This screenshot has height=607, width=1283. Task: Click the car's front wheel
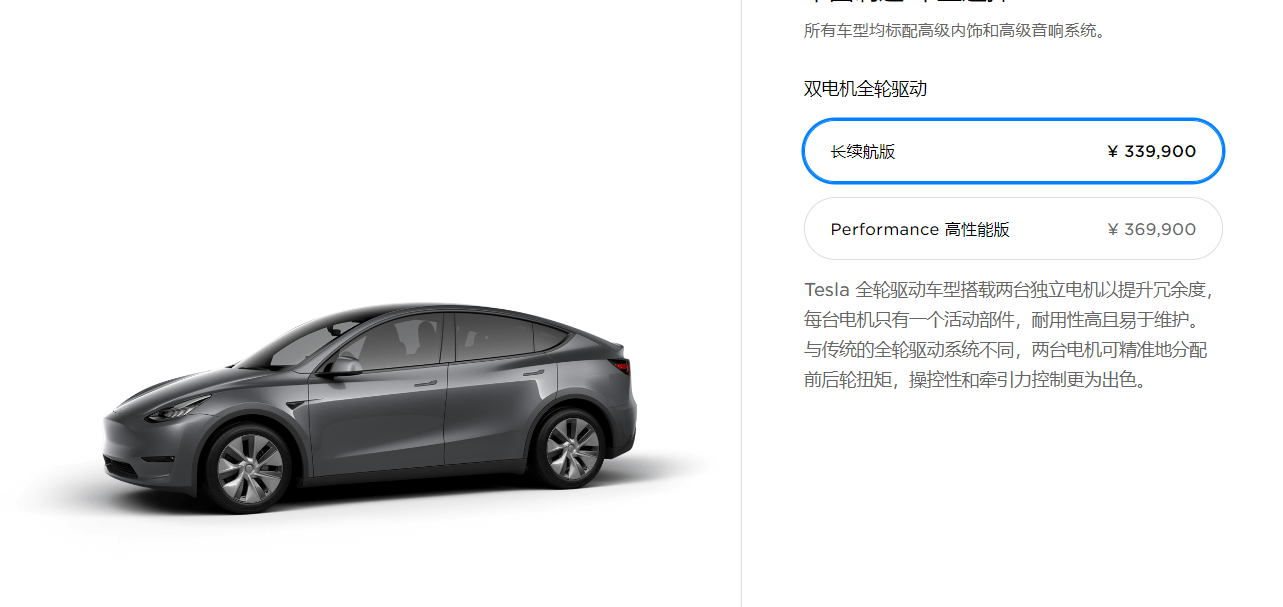tap(249, 468)
